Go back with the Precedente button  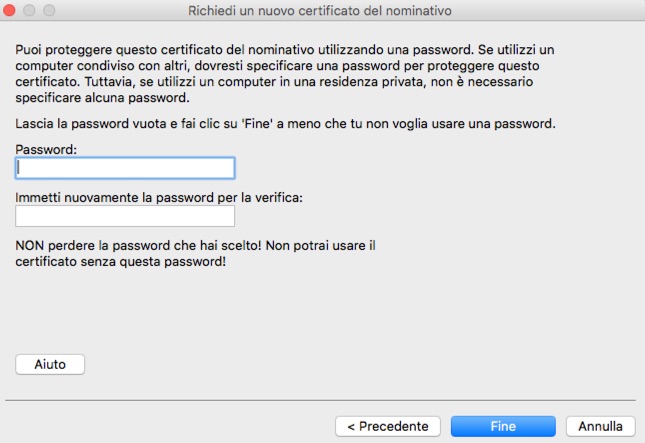point(387,426)
